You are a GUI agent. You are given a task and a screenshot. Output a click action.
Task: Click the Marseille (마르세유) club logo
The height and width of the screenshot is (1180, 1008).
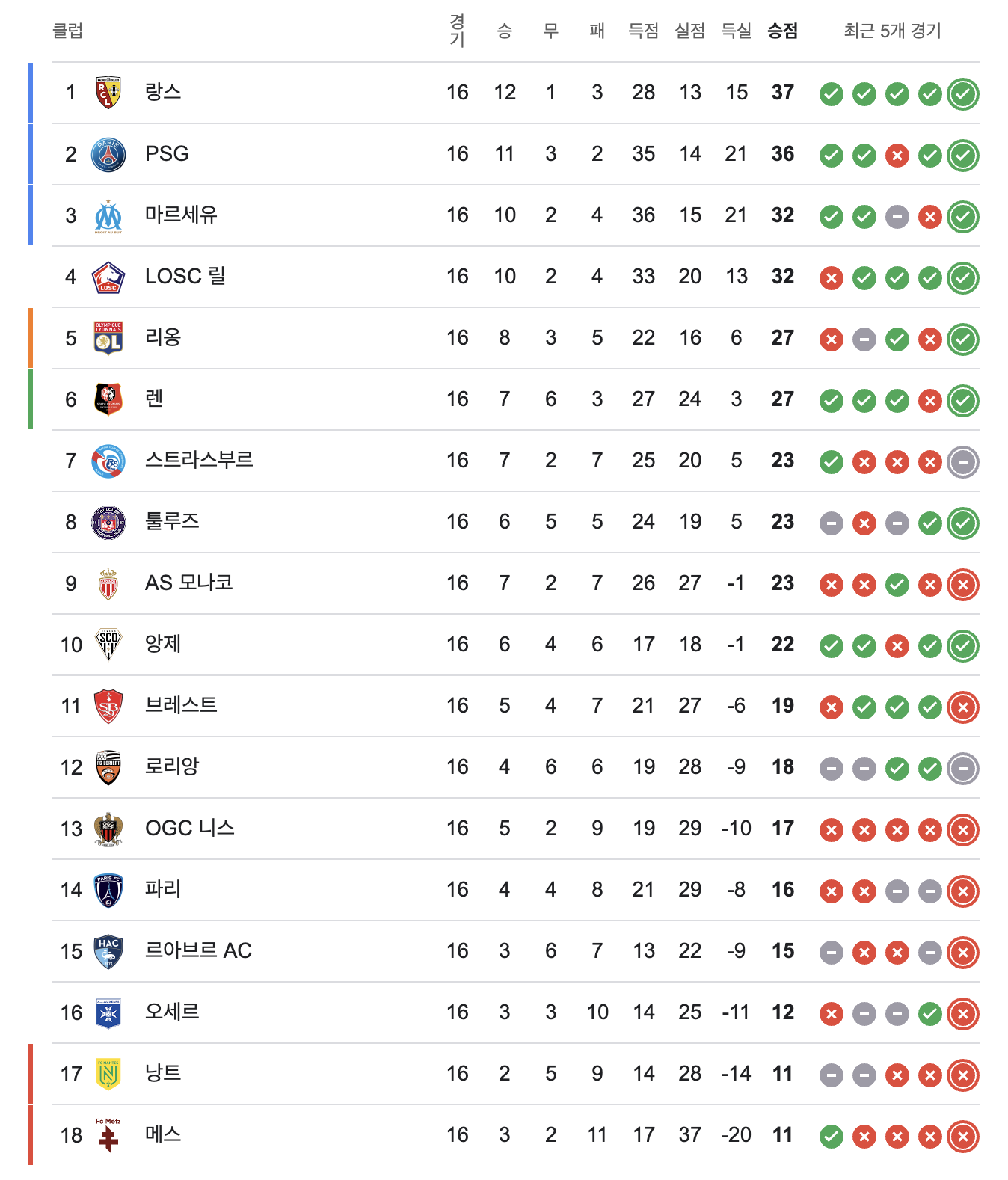pyautogui.click(x=108, y=216)
